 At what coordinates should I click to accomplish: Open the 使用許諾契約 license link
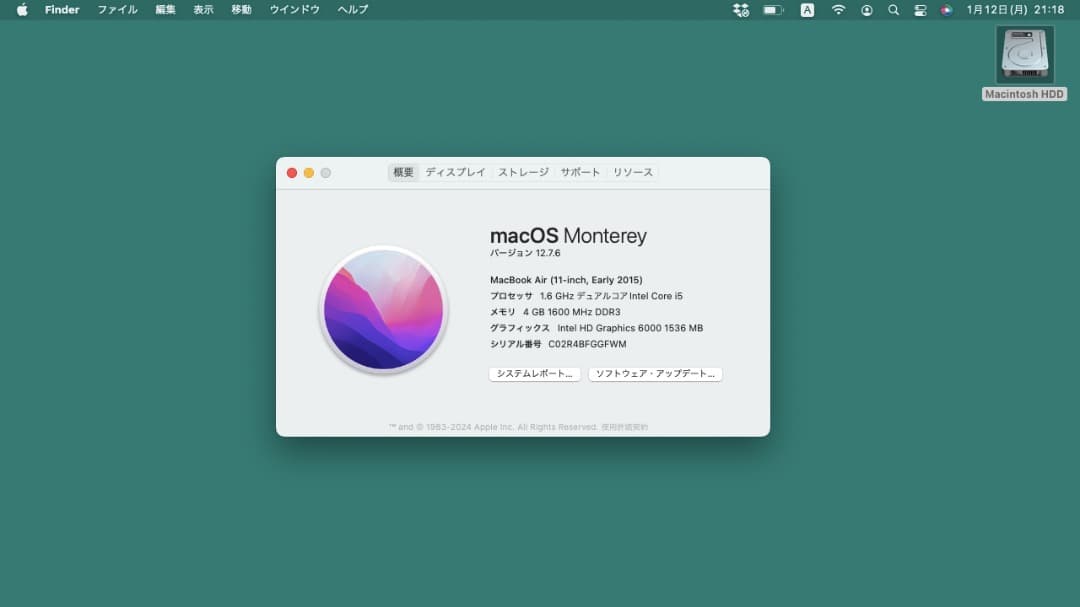click(x=625, y=427)
